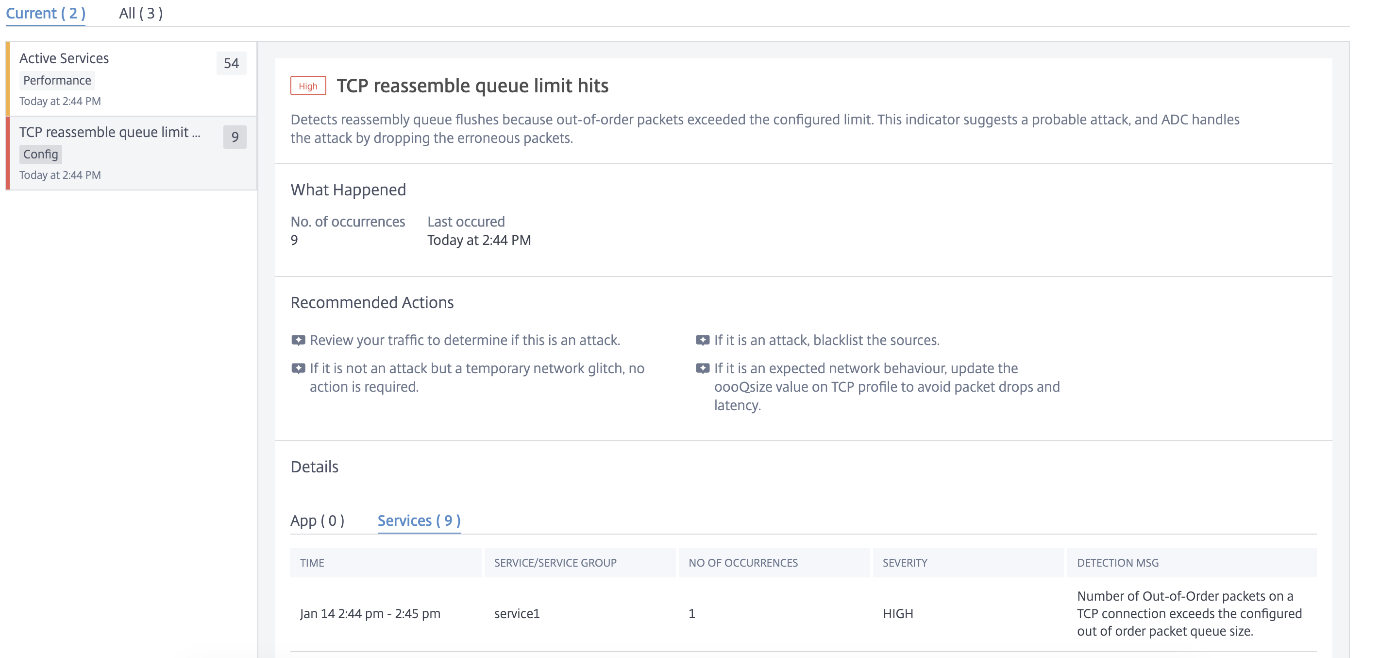Screen dimensions: 1380x658
Task: Click the detection message text for service1
Action: coord(1189,614)
